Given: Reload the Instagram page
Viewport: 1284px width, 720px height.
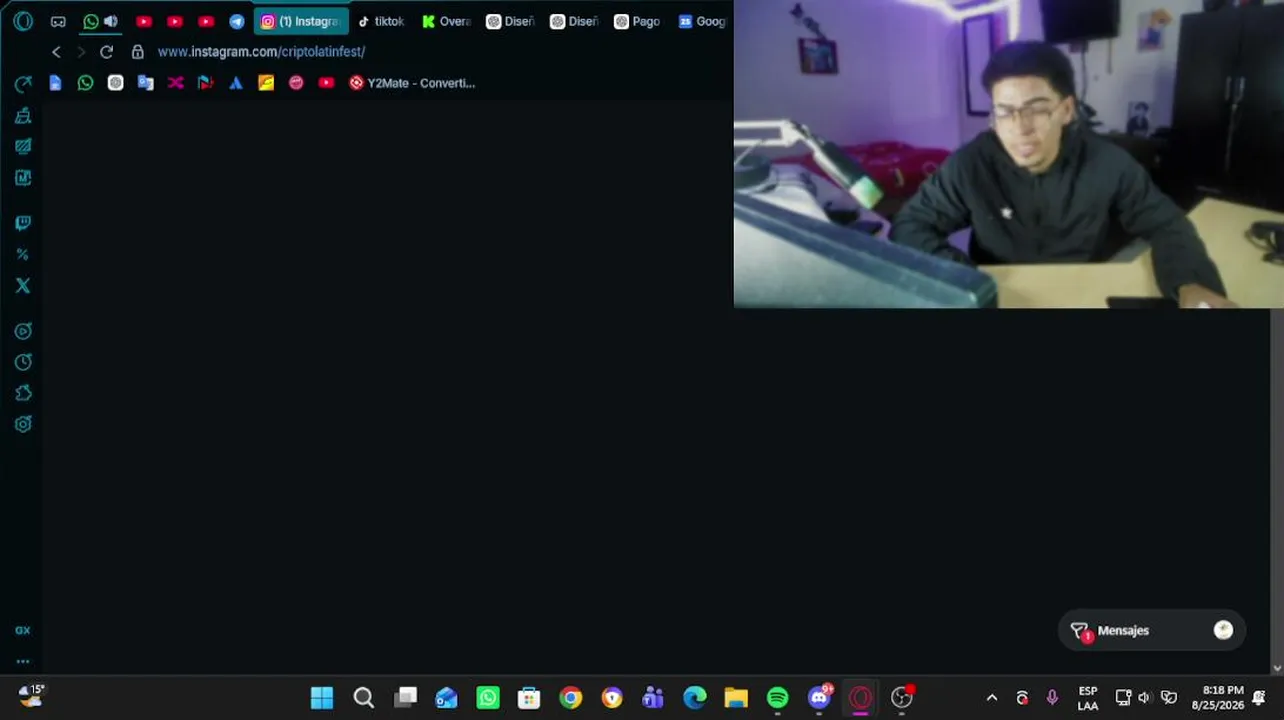Looking at the screenshot, I should 107,52.
